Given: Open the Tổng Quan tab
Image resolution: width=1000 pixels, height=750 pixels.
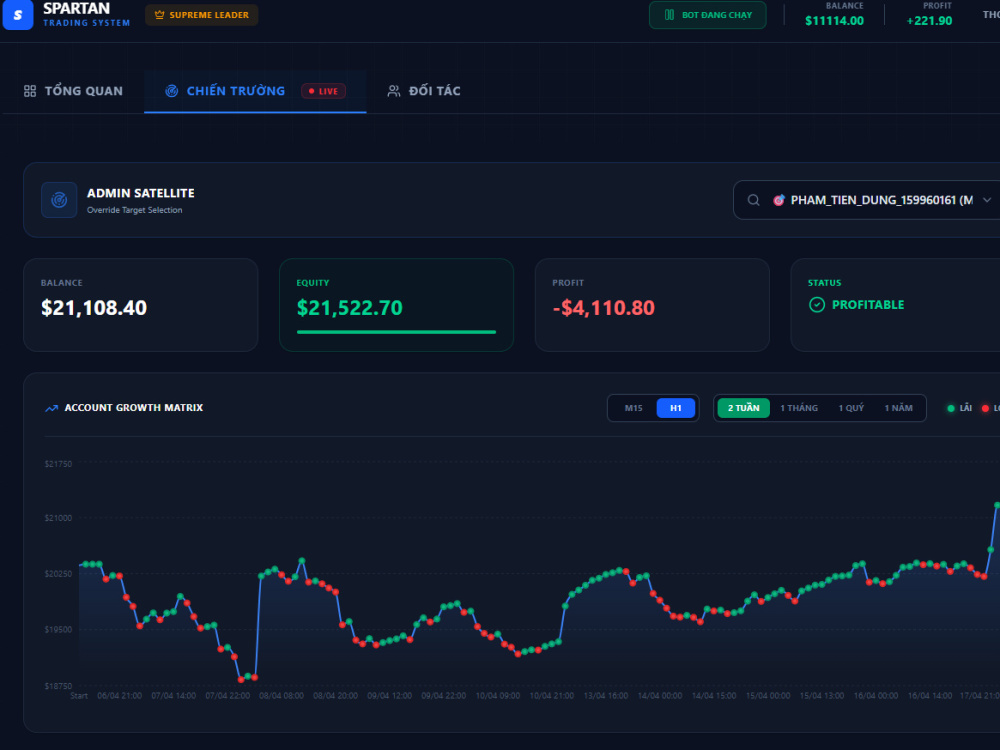Looking at the screenshot, I should click(x=73, y=91).
